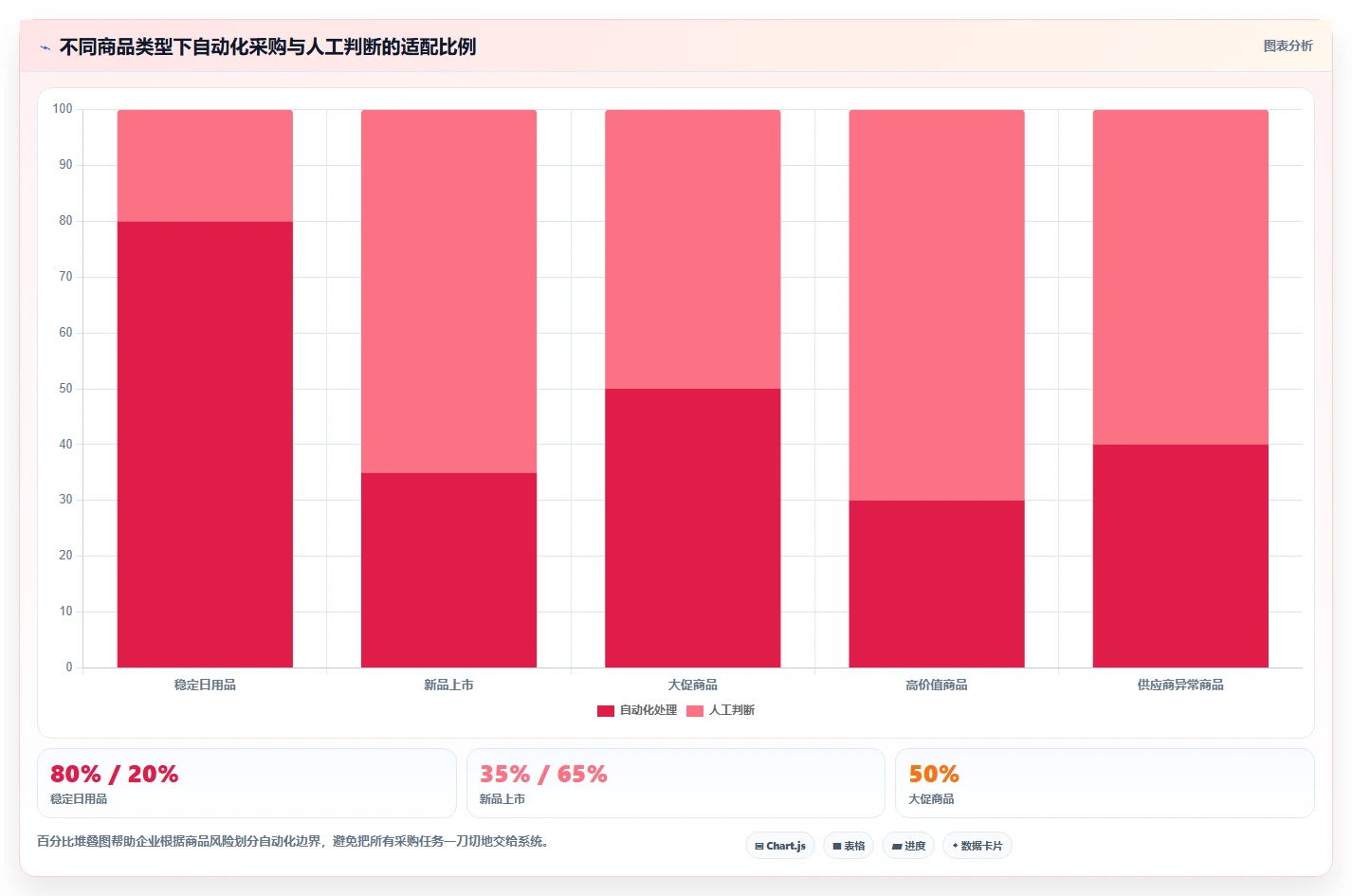Click the 人工判断 legend label
Viewport: 1352px width, 896px height.
[732, 710]
